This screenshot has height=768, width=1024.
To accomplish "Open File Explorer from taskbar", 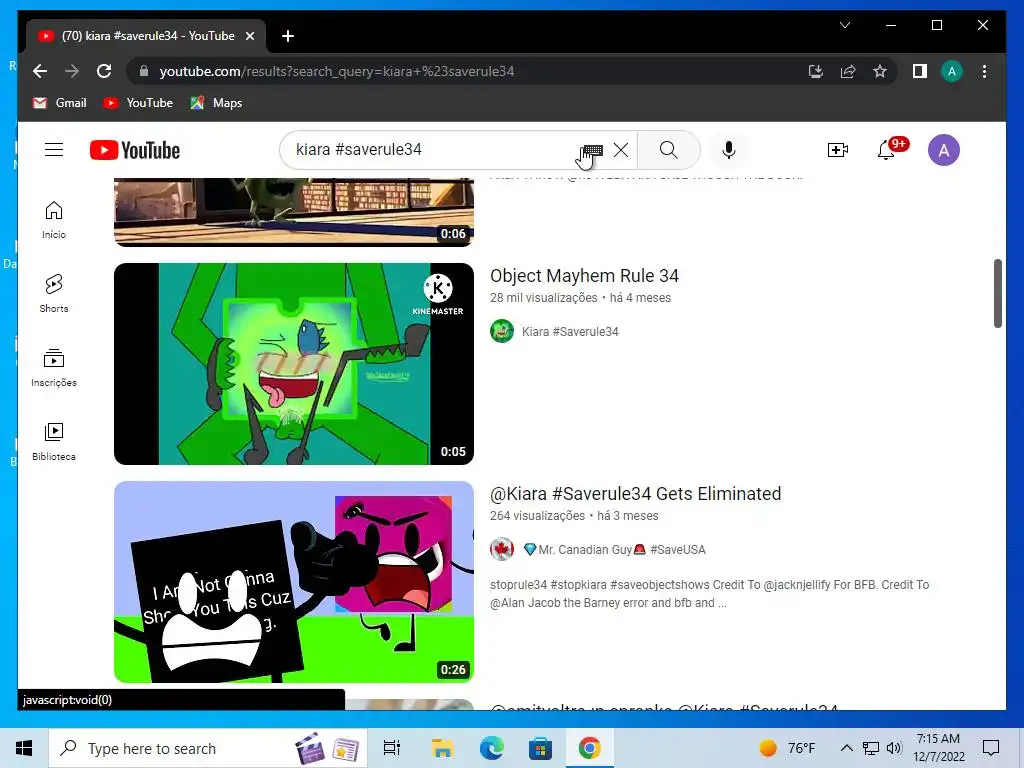I will coord(442,748).
